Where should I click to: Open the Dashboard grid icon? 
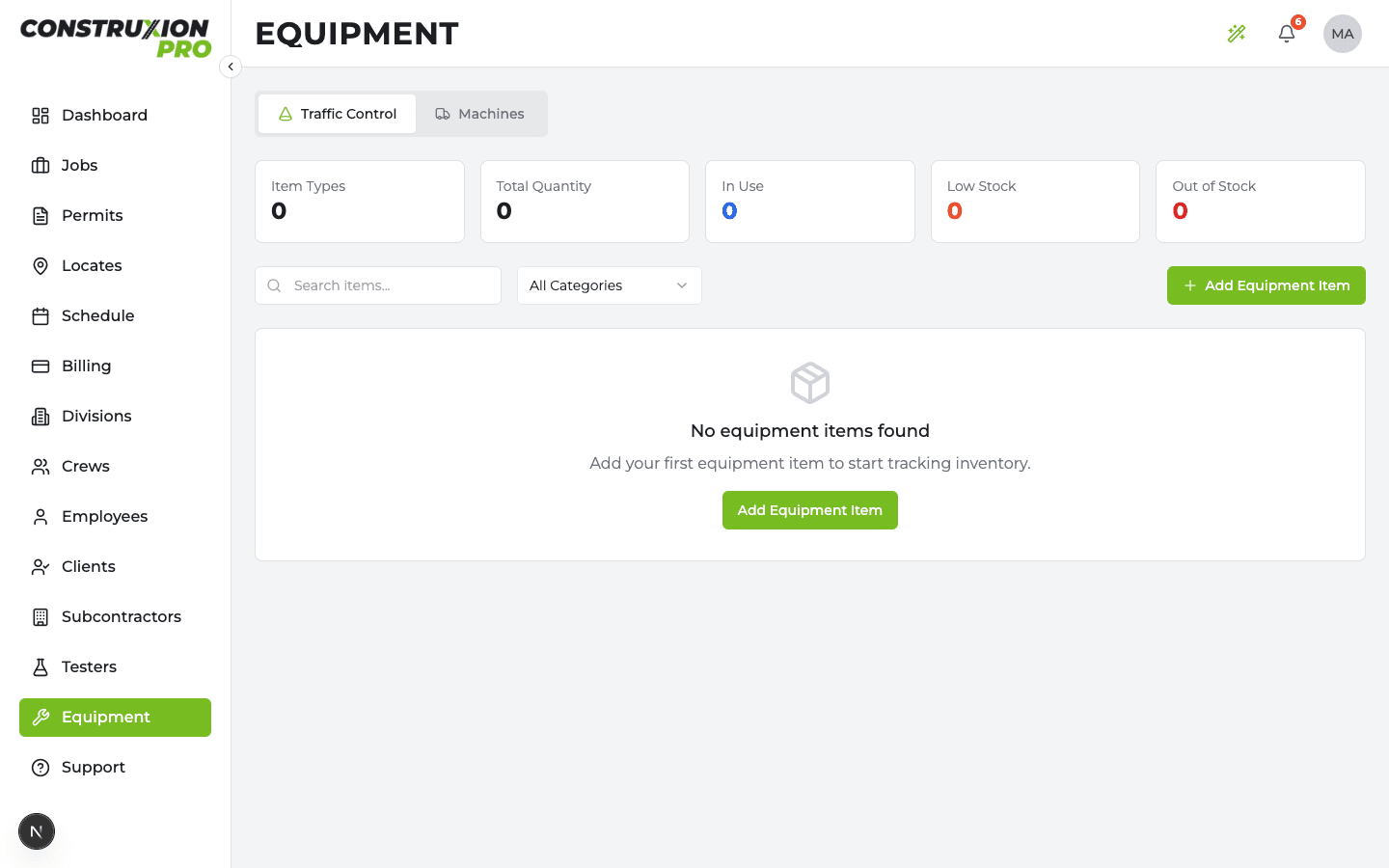pyautogui.click(x=41, y=116)
